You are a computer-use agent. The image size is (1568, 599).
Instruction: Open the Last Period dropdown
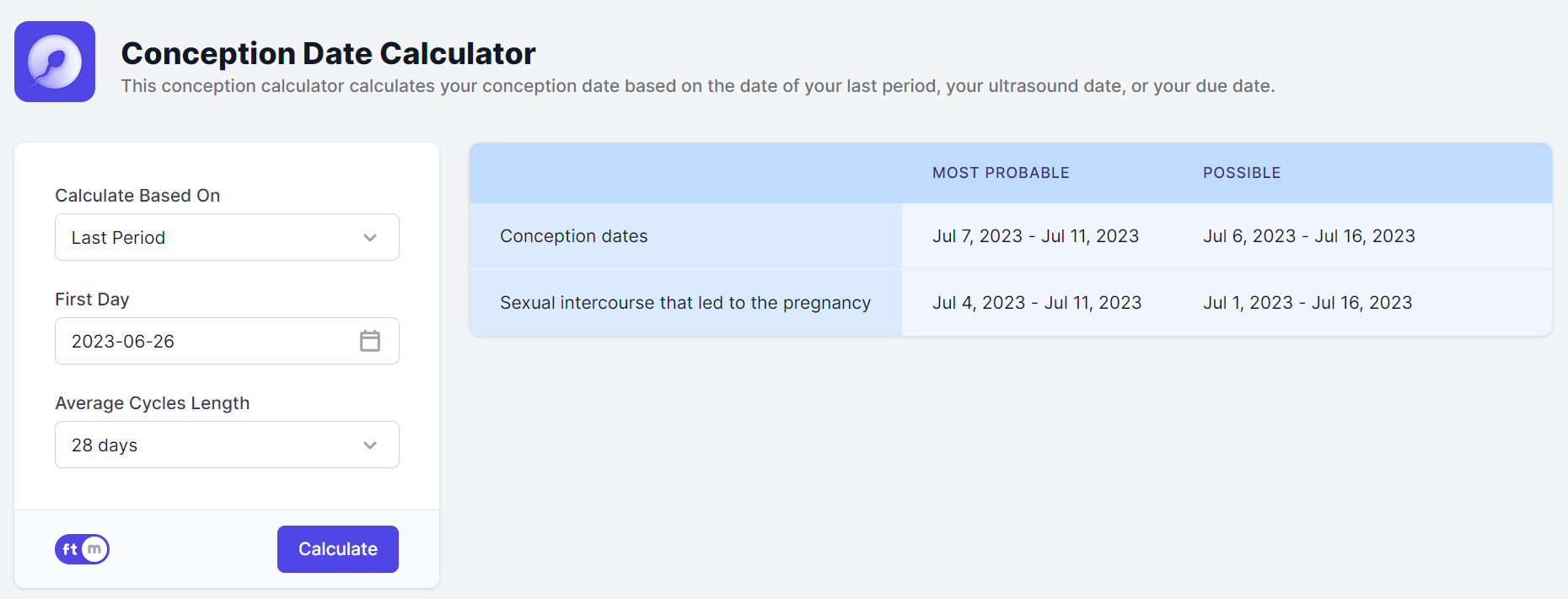227,237
